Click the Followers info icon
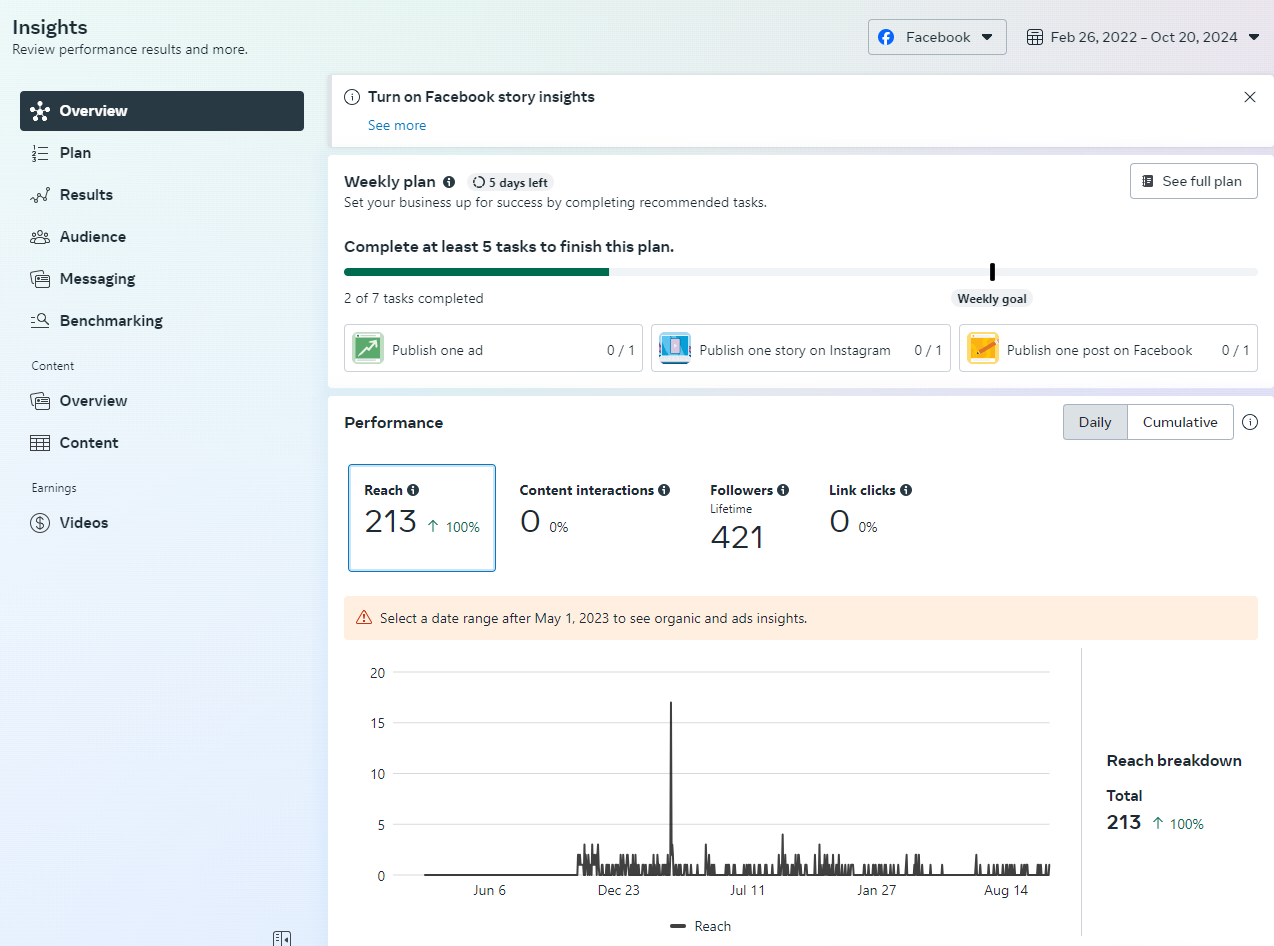1274x946 pixels. coord(783,490)
